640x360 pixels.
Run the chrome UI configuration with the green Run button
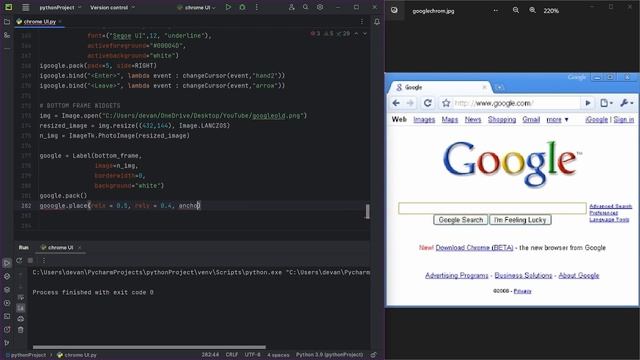228,7
